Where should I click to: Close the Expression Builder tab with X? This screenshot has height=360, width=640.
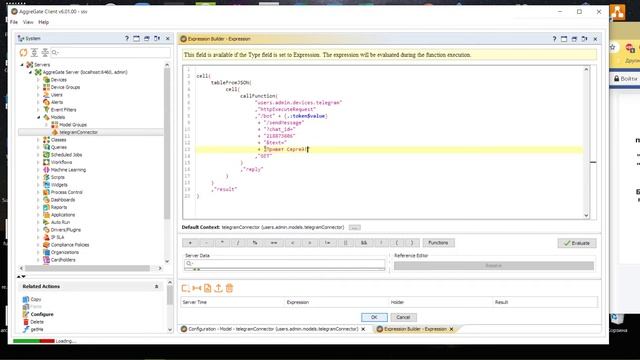(451, 329)
